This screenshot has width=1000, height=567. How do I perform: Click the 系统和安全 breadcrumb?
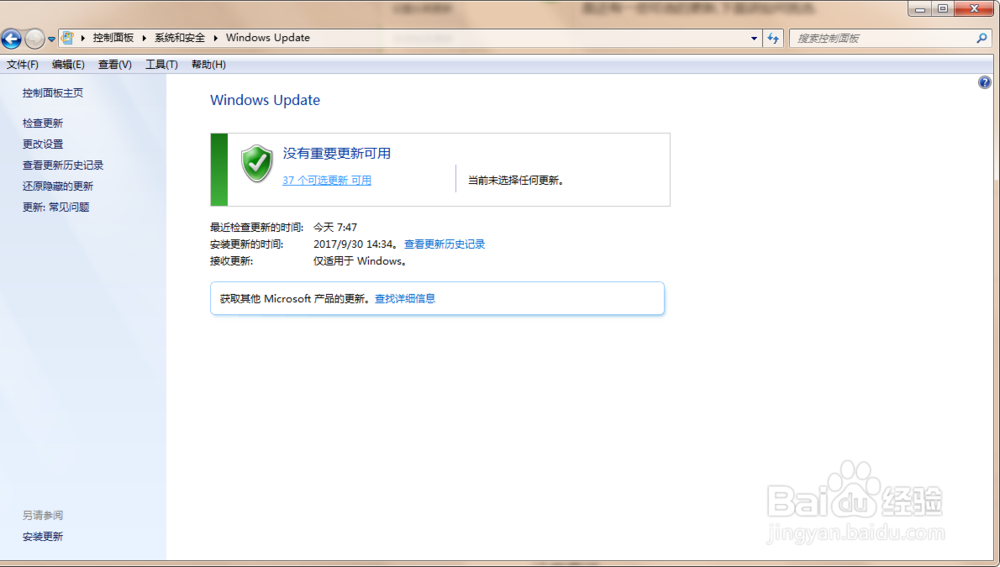[x=180, y=38]
